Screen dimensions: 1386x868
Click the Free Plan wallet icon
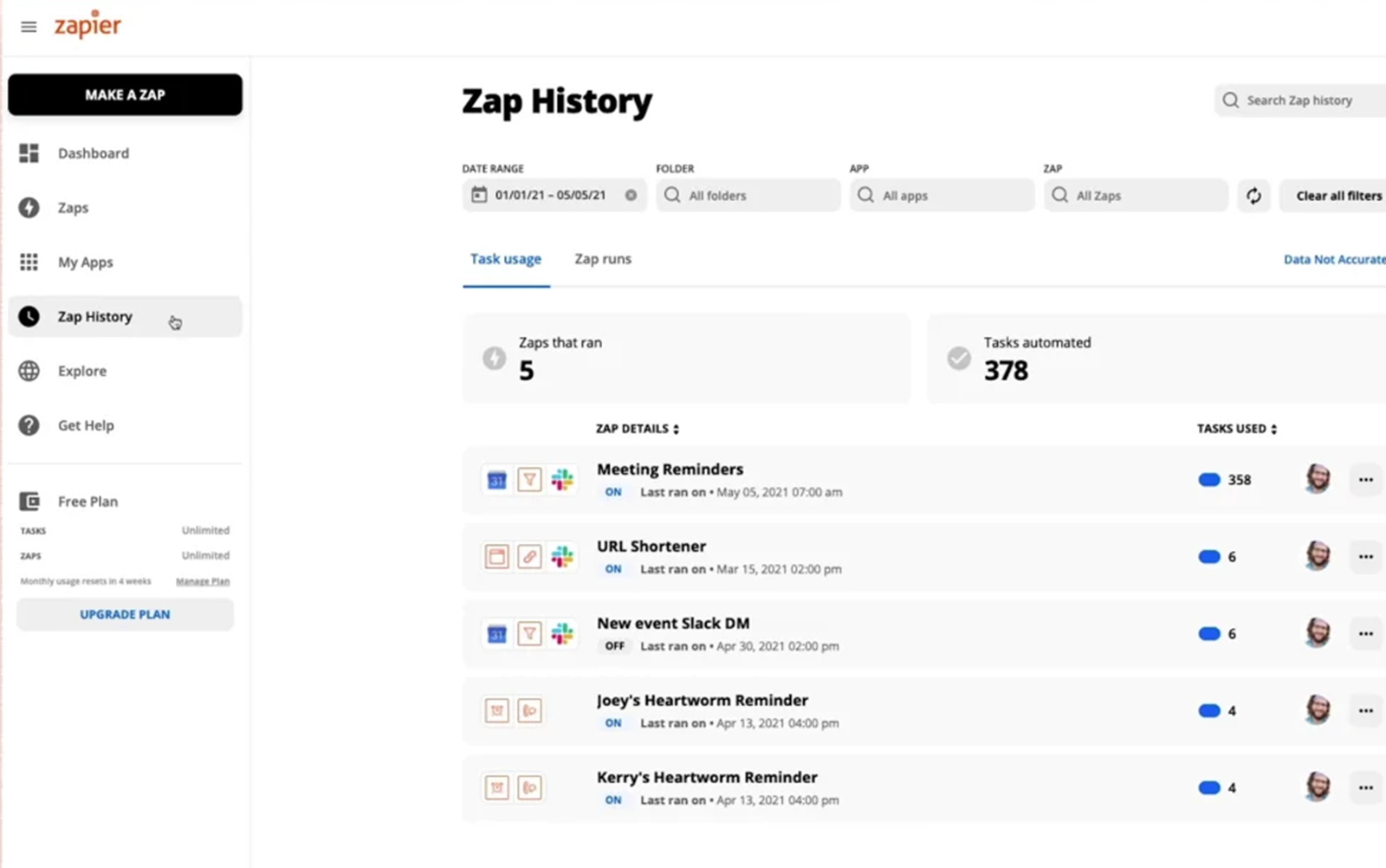point(29,502)
